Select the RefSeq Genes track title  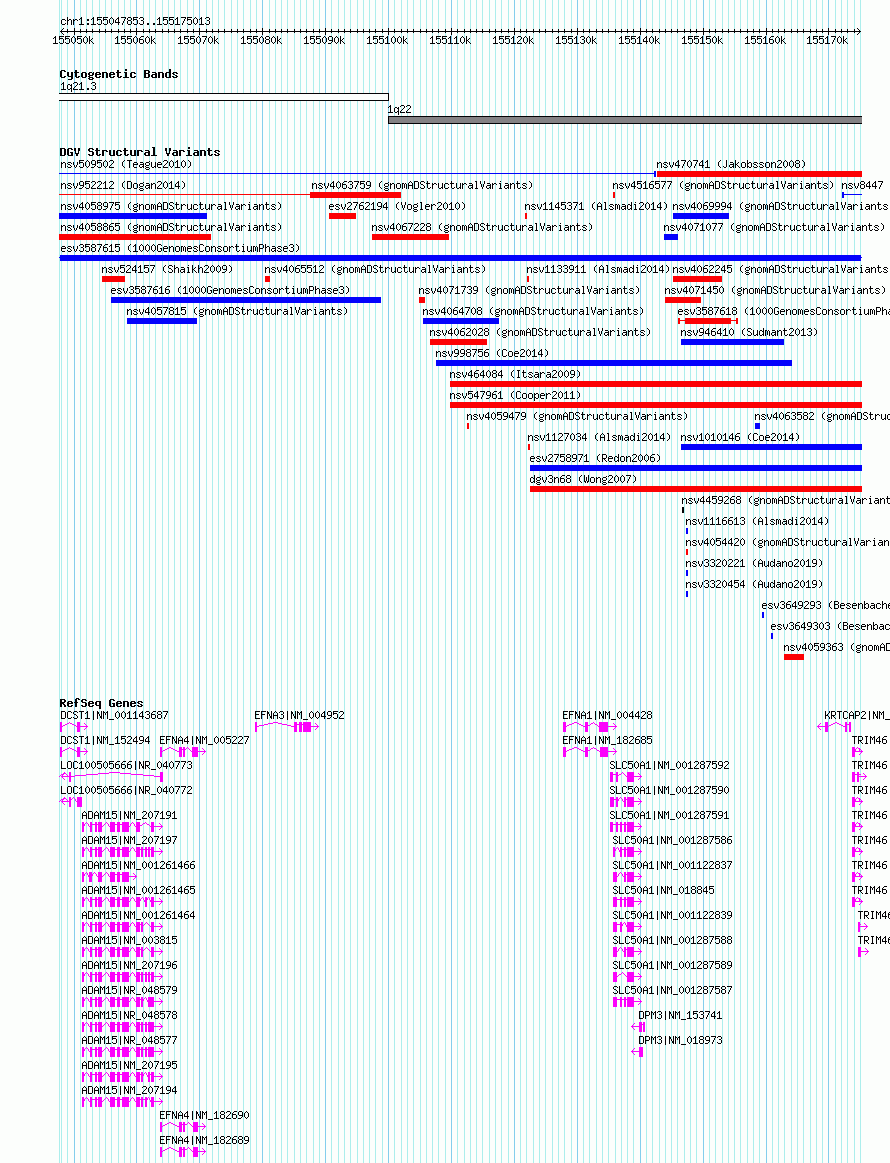click(x=101, y=703)
